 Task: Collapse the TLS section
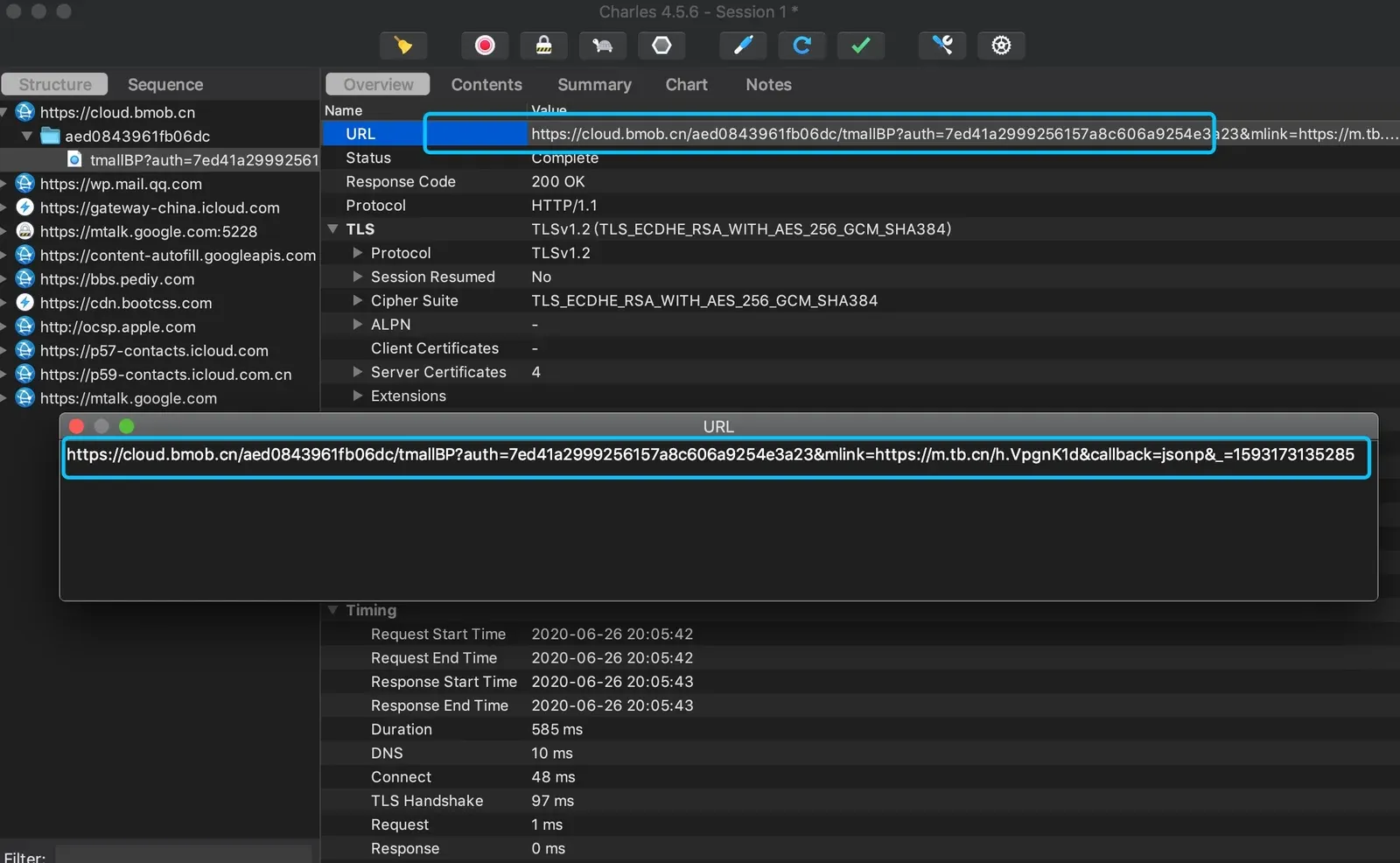click(x=332, y=228)
